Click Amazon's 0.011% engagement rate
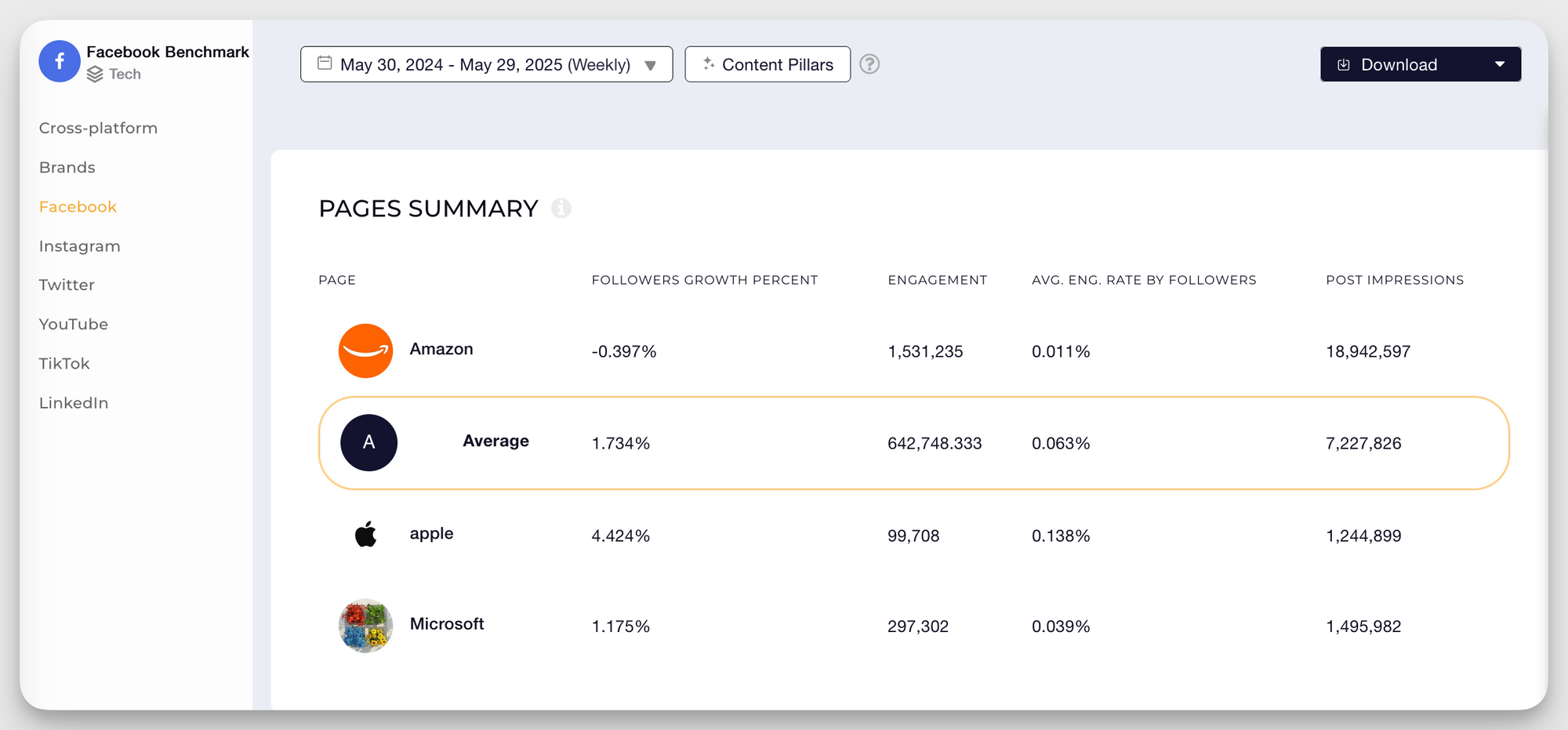This screenshot has width=1568, height=730. [x=1061, y=351]
